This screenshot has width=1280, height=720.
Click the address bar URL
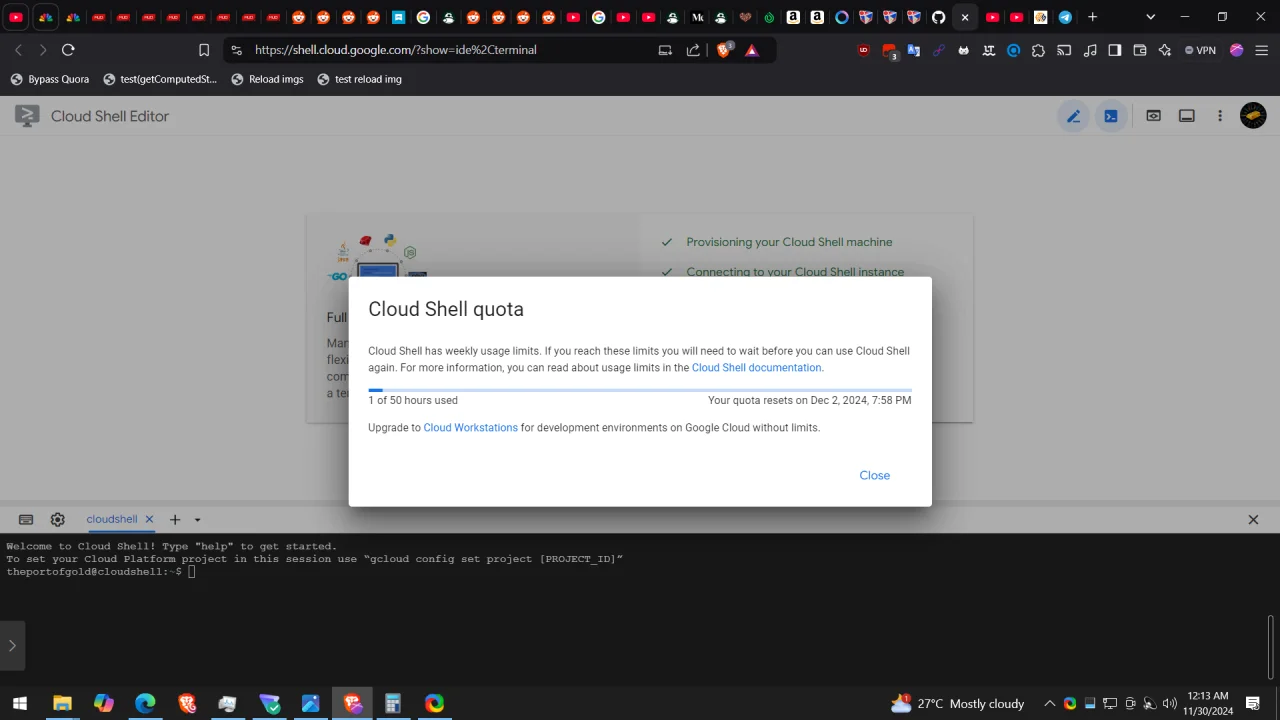coord(395,50)
